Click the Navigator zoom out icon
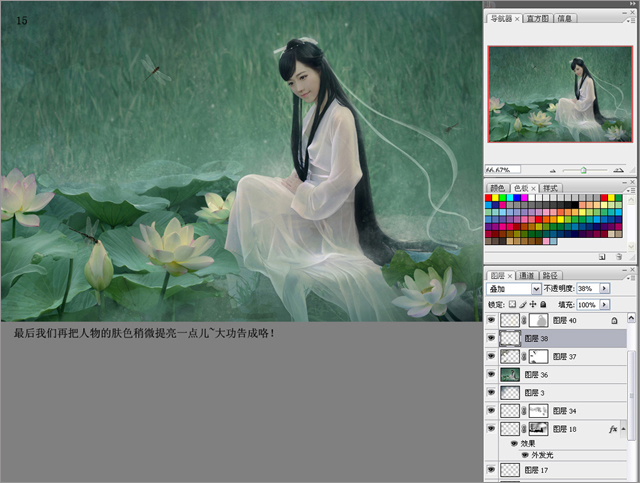This screenshot has height=483, width=640. [x=553, y=171]
